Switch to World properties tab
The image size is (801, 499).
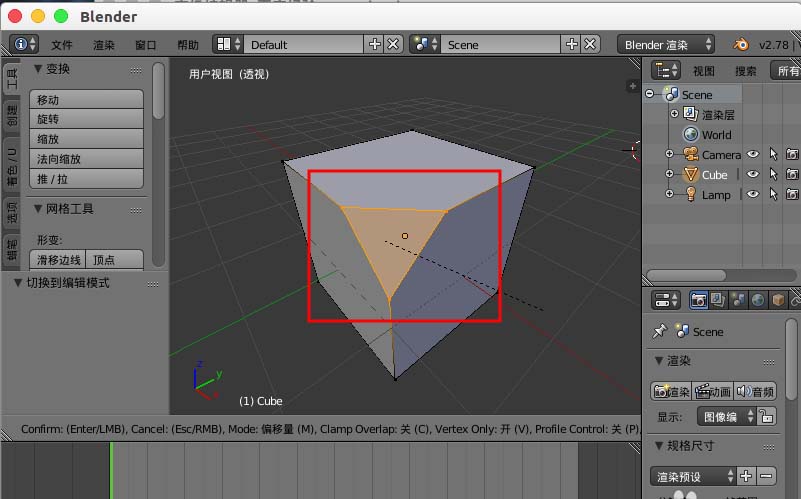[x=758, y=300]
